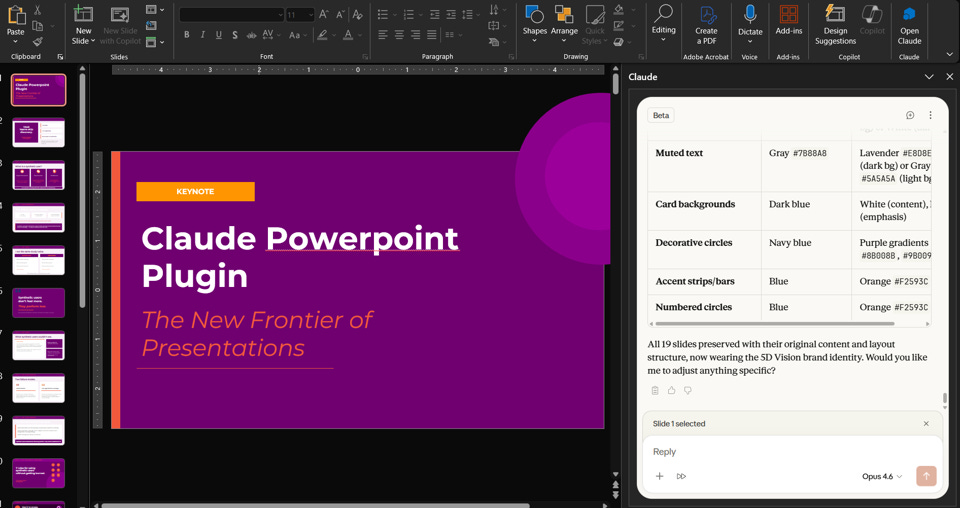
Task: Click new chat icon in Claude panel
Action: [910, 115]
